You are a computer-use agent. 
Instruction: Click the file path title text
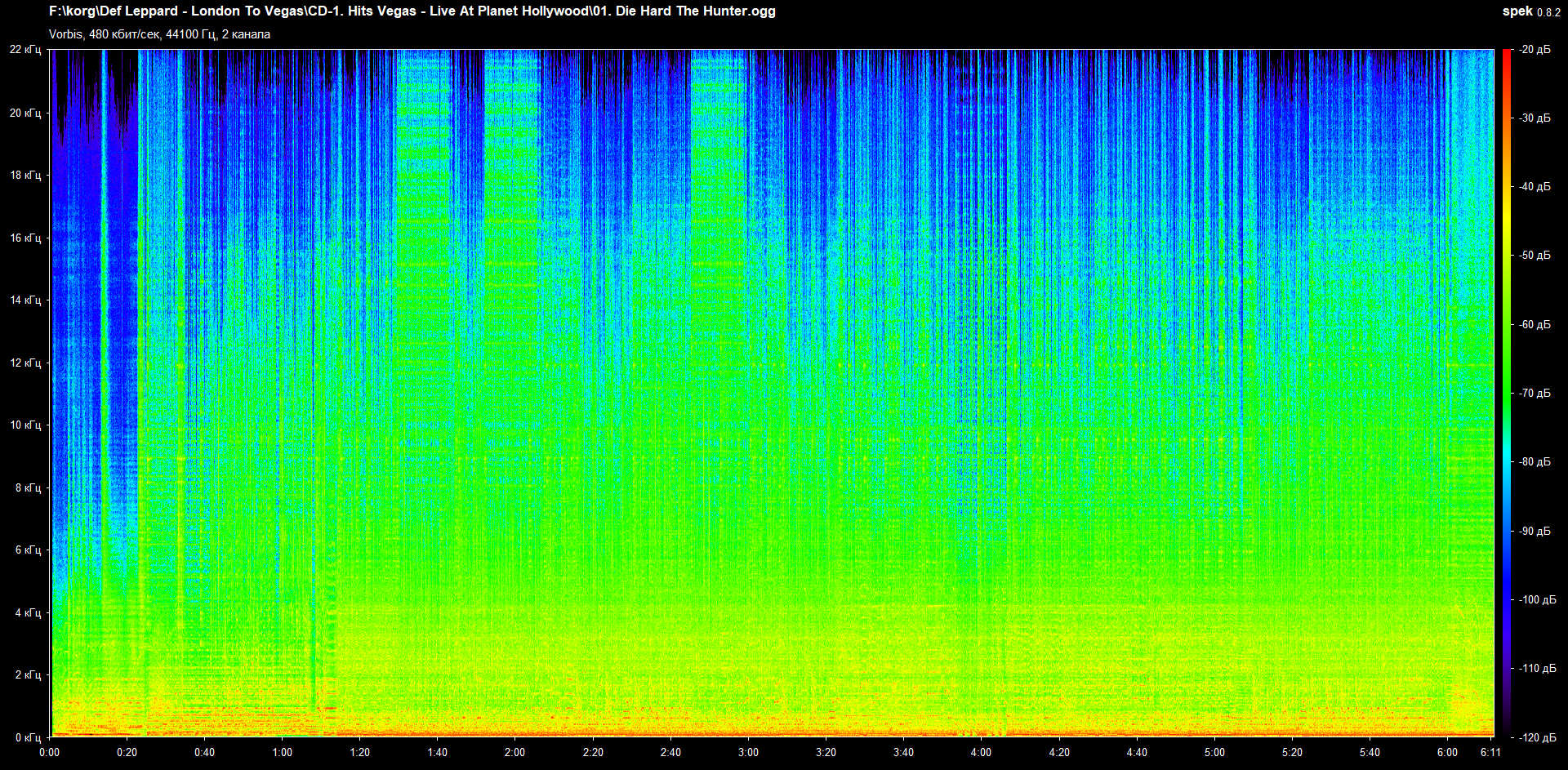point(412,11)
